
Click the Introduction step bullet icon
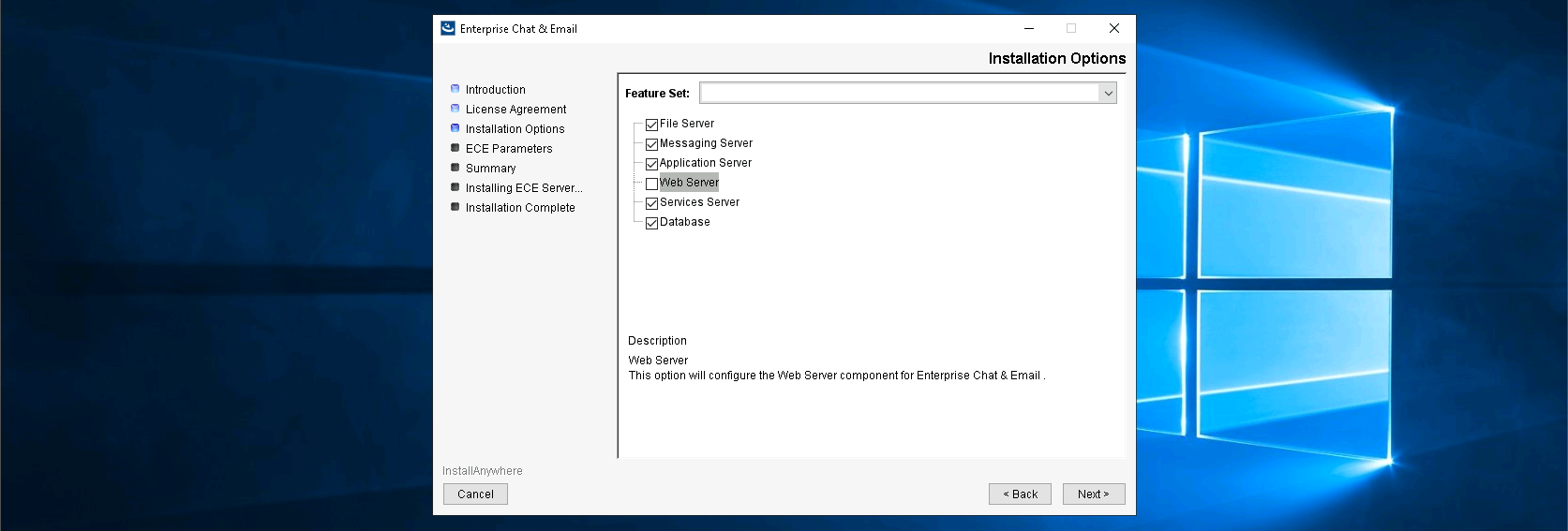coord(455,89)
